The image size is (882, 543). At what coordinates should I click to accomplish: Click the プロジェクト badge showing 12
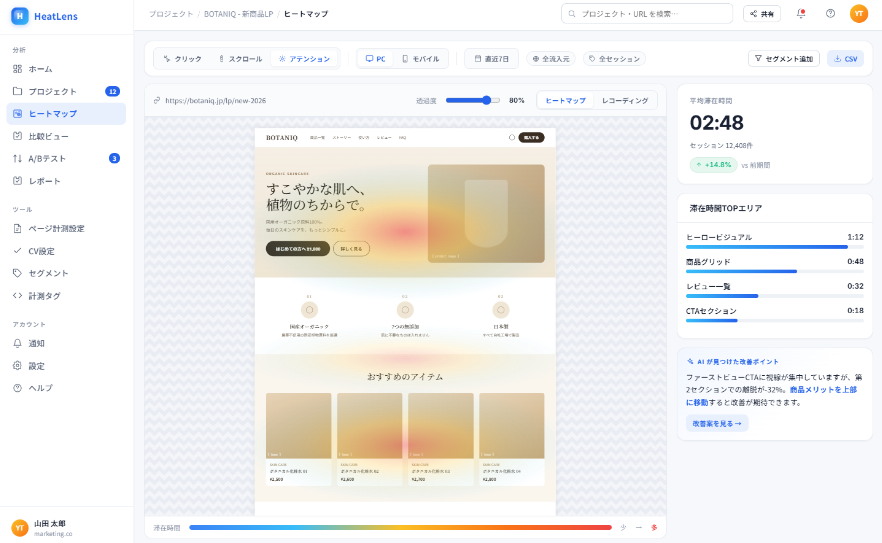click(x=112, y=91)
